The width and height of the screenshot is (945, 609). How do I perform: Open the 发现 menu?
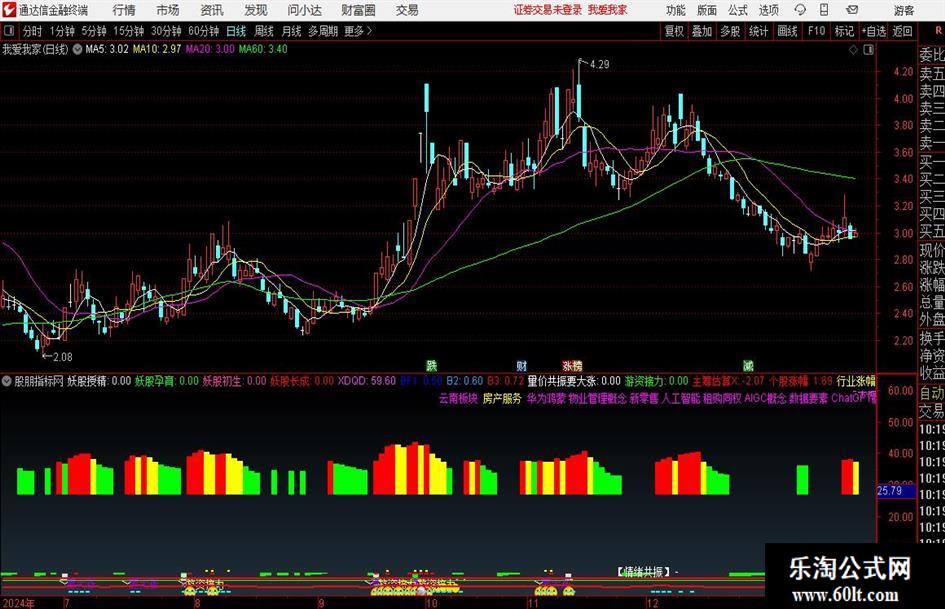coord(256,10)
